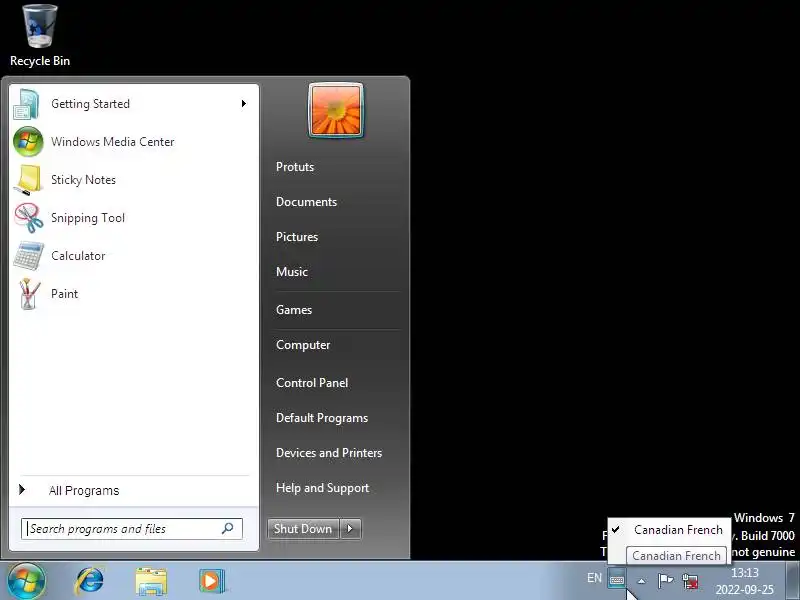Image resolution: width=800 pixels, height=600 pixels.
Task: Select checked Canadian French layout entry
Action: click(669, 530)
